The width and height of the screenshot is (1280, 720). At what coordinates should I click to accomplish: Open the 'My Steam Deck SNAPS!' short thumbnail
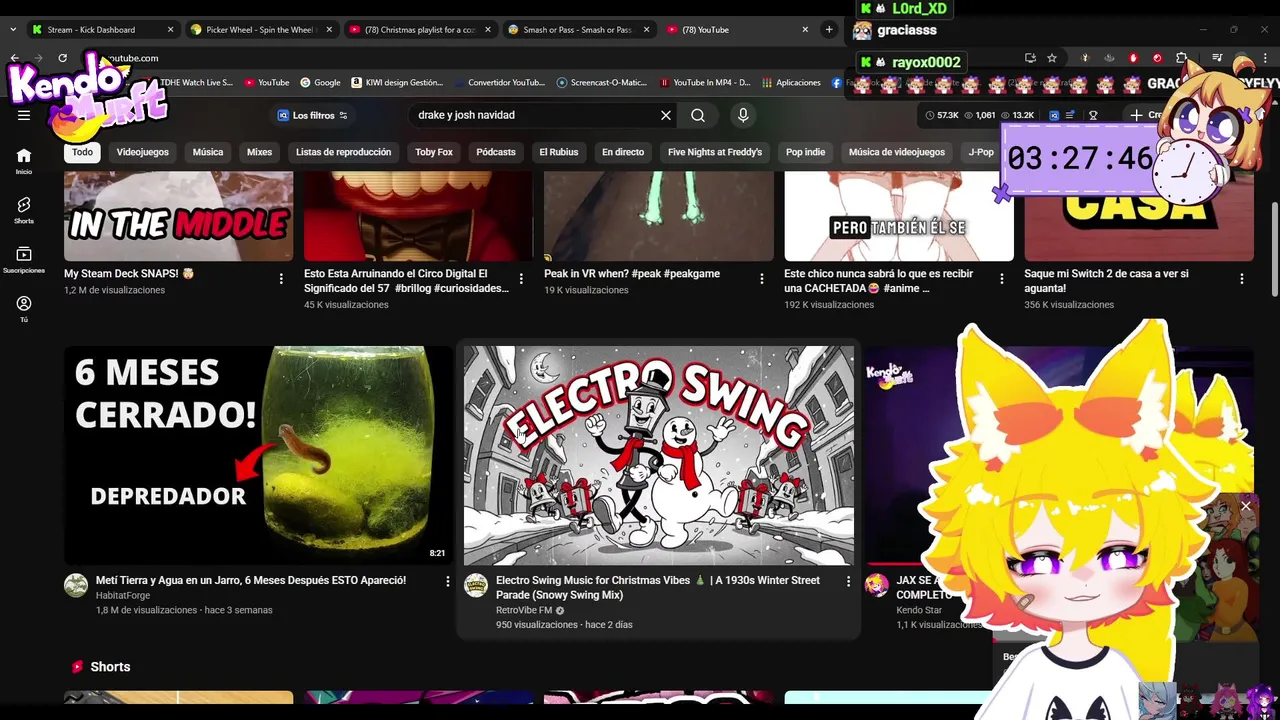(179, 216)
